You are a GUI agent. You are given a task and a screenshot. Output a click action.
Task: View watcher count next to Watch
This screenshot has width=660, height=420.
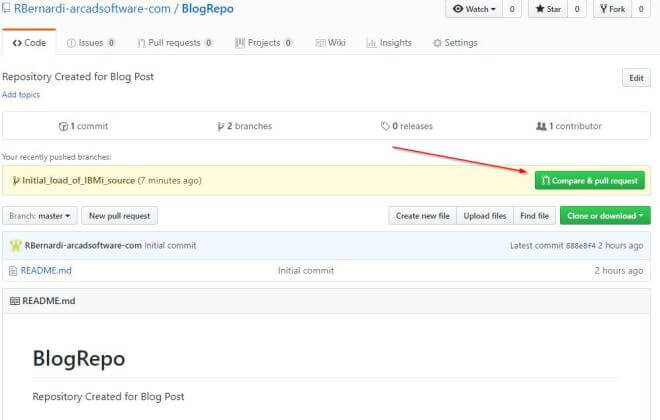(x=512, y=9)
